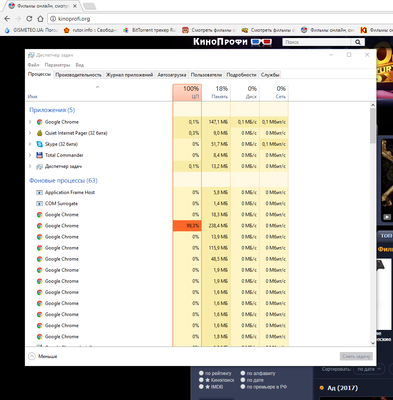Expand the Google Chrome application entry
Viewport: 393px width, 400px height.
coord(30,122)
